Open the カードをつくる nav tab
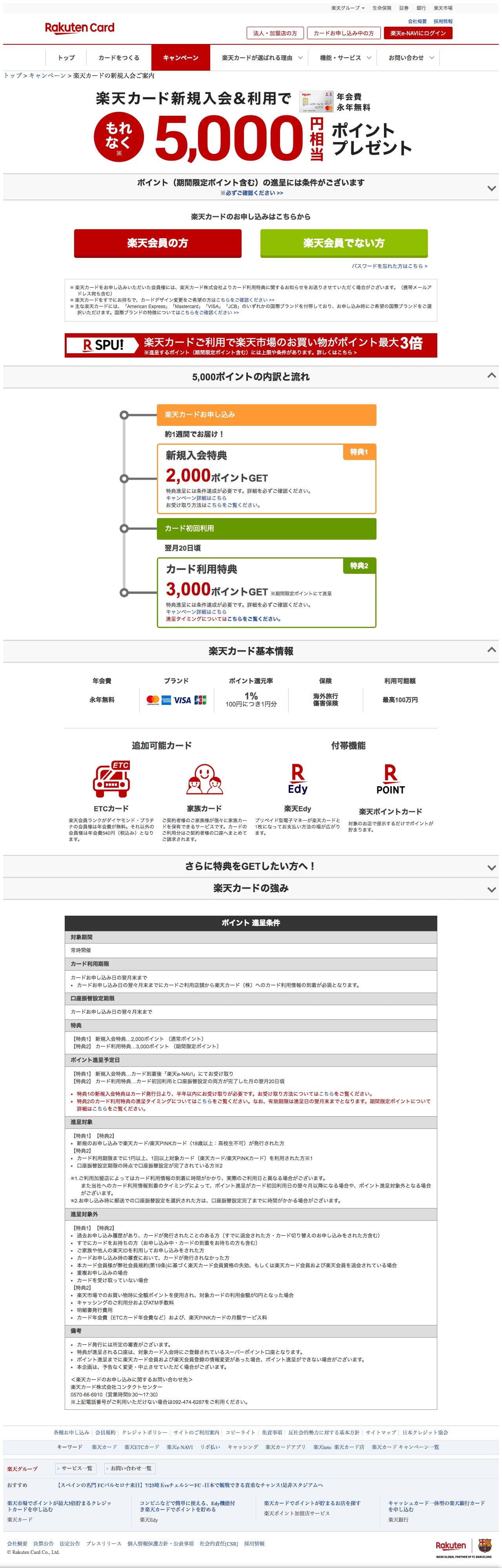The height and width of the screenshot is (1568, 502). (119, 58)
